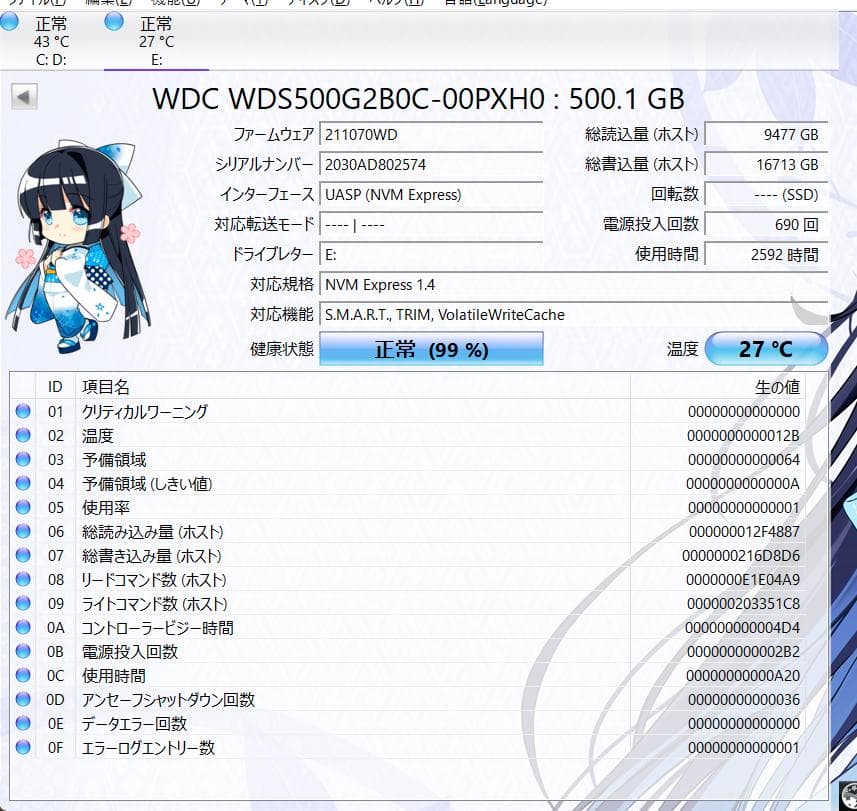Select the コントローラービジー時間 row
Viewport: 857px width, 811px height.
[x=407, y=628]
